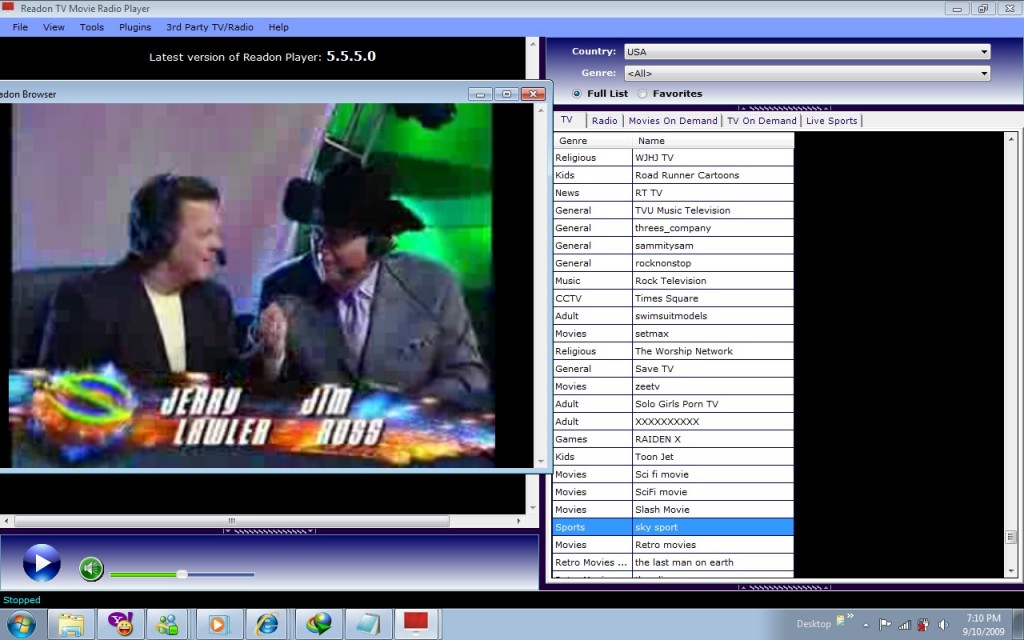The height and width of the screenshot is (640, 1024).
Task: Go to the Live Sports tab
Action: 831,121
